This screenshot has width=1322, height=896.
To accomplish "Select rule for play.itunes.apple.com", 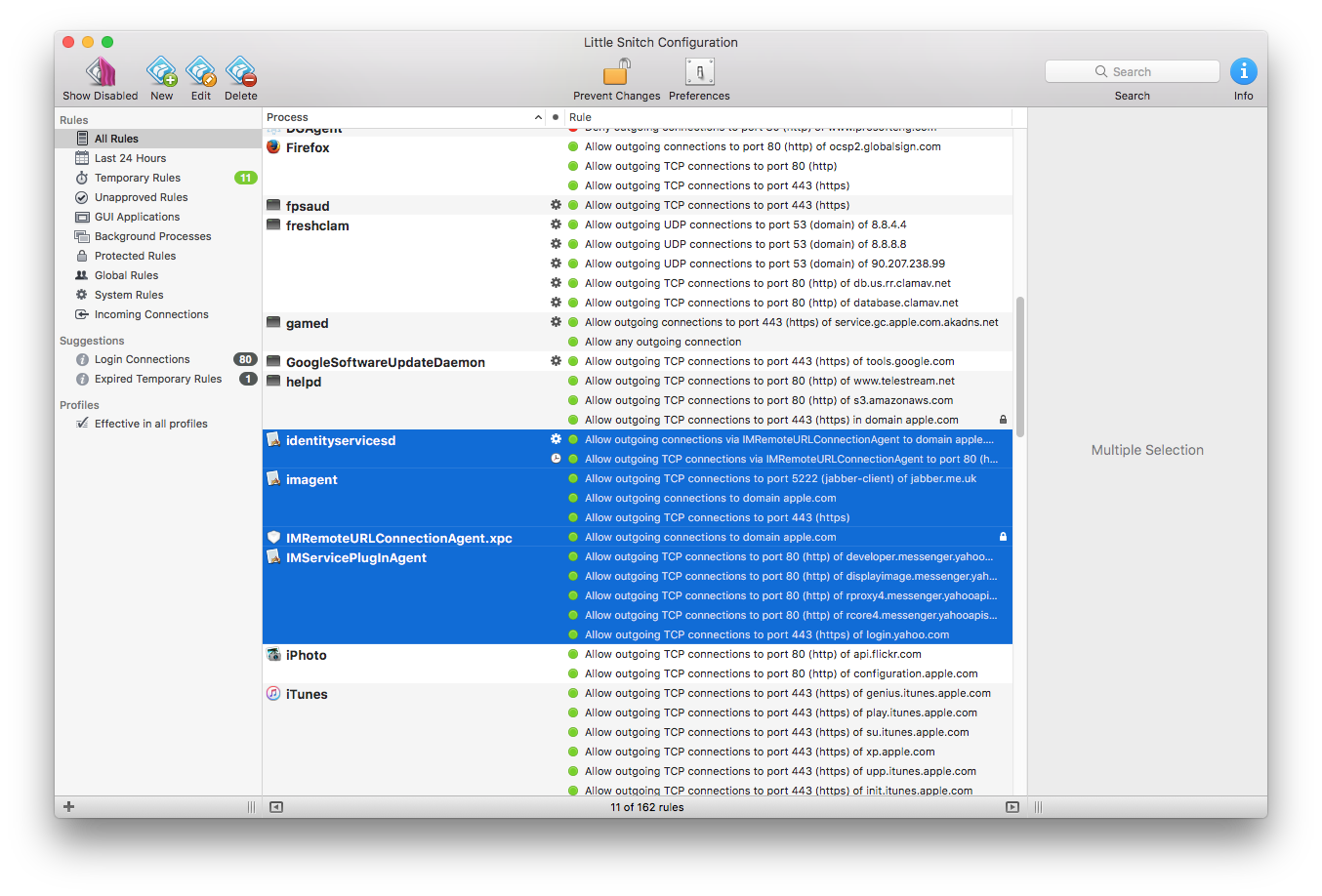I will [x=781, y=713].
